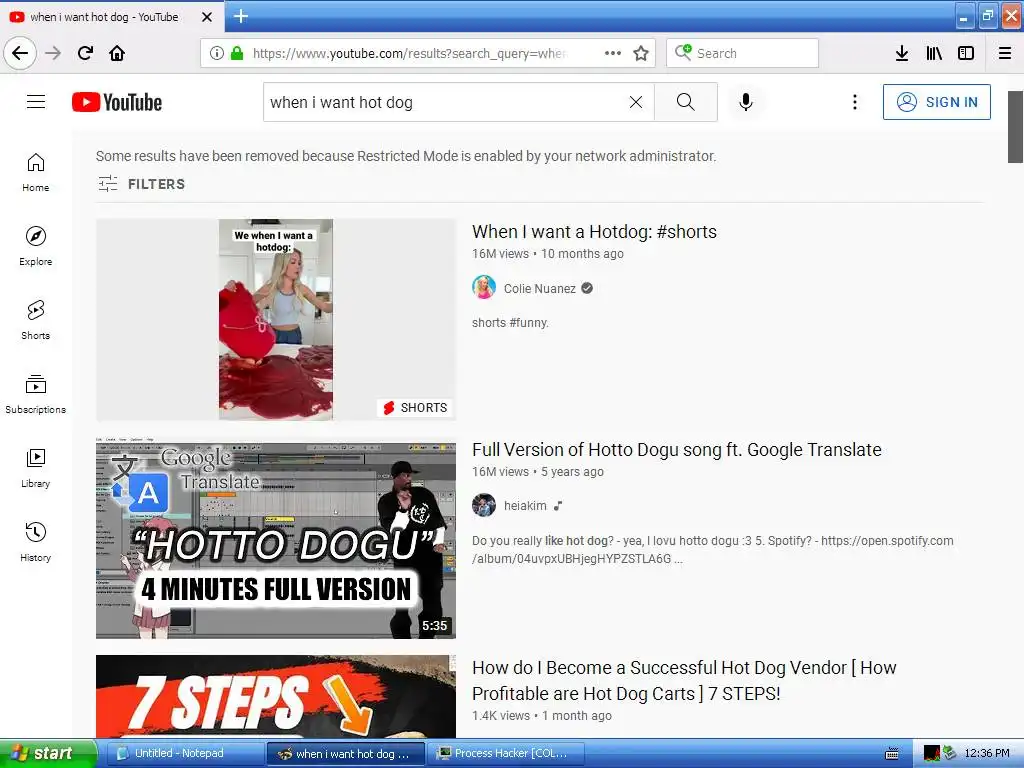The height and width of the screenshot is (768, 1024).
Task: Click '16M views • 10 months ago' text
Action: [x=548, y=254]
